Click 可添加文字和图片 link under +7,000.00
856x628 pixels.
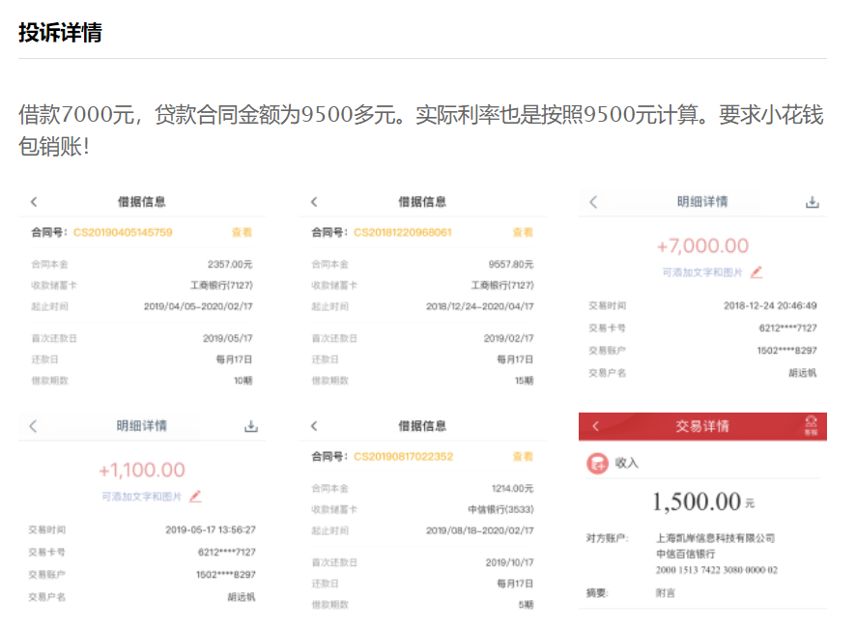click(x=702, y=272)
